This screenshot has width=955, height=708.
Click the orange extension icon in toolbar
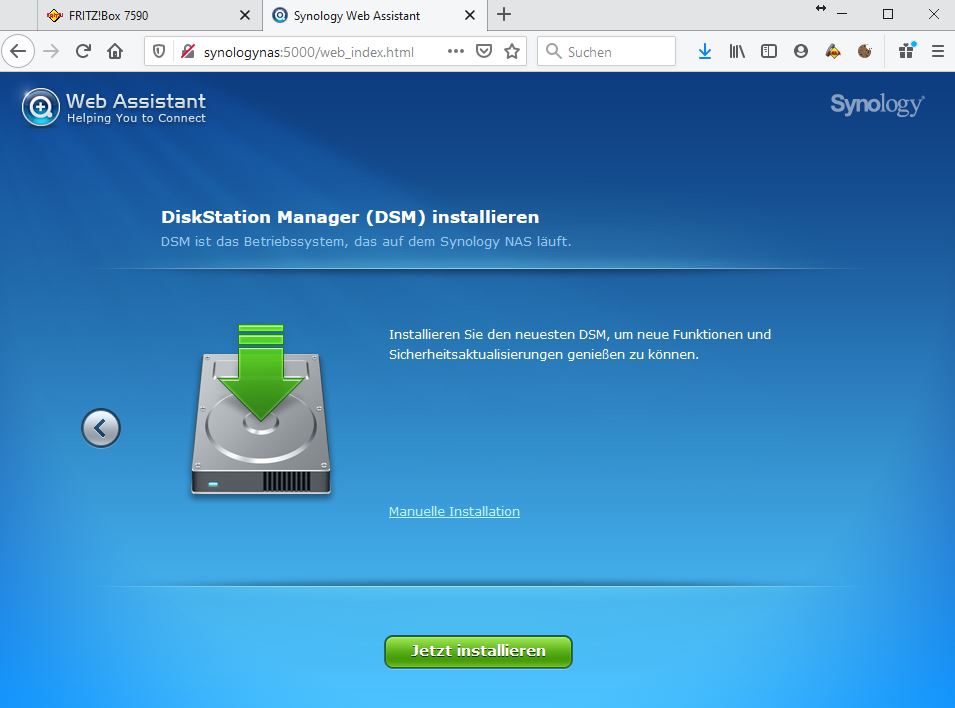[833, 52]
